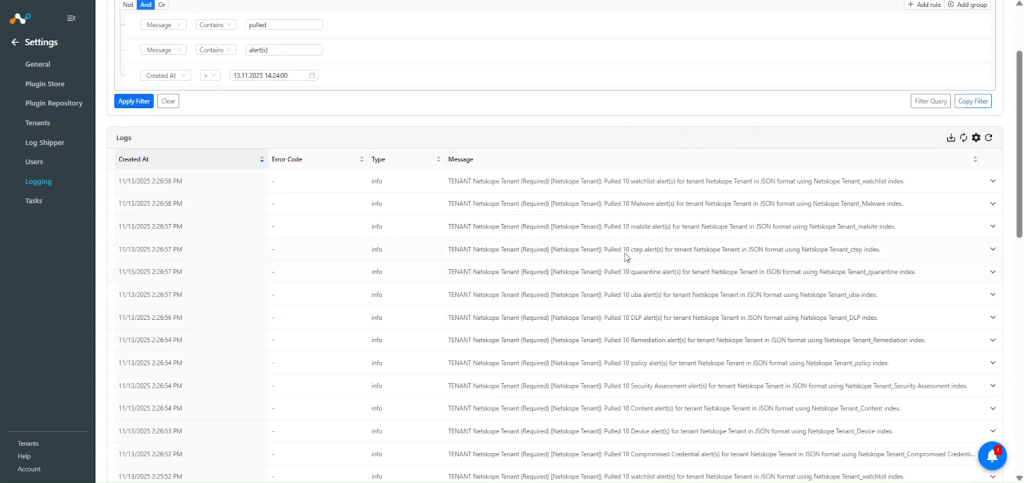Open Tasks in the sidebar
Screen dimensions: 1024x483
[33, 200]
